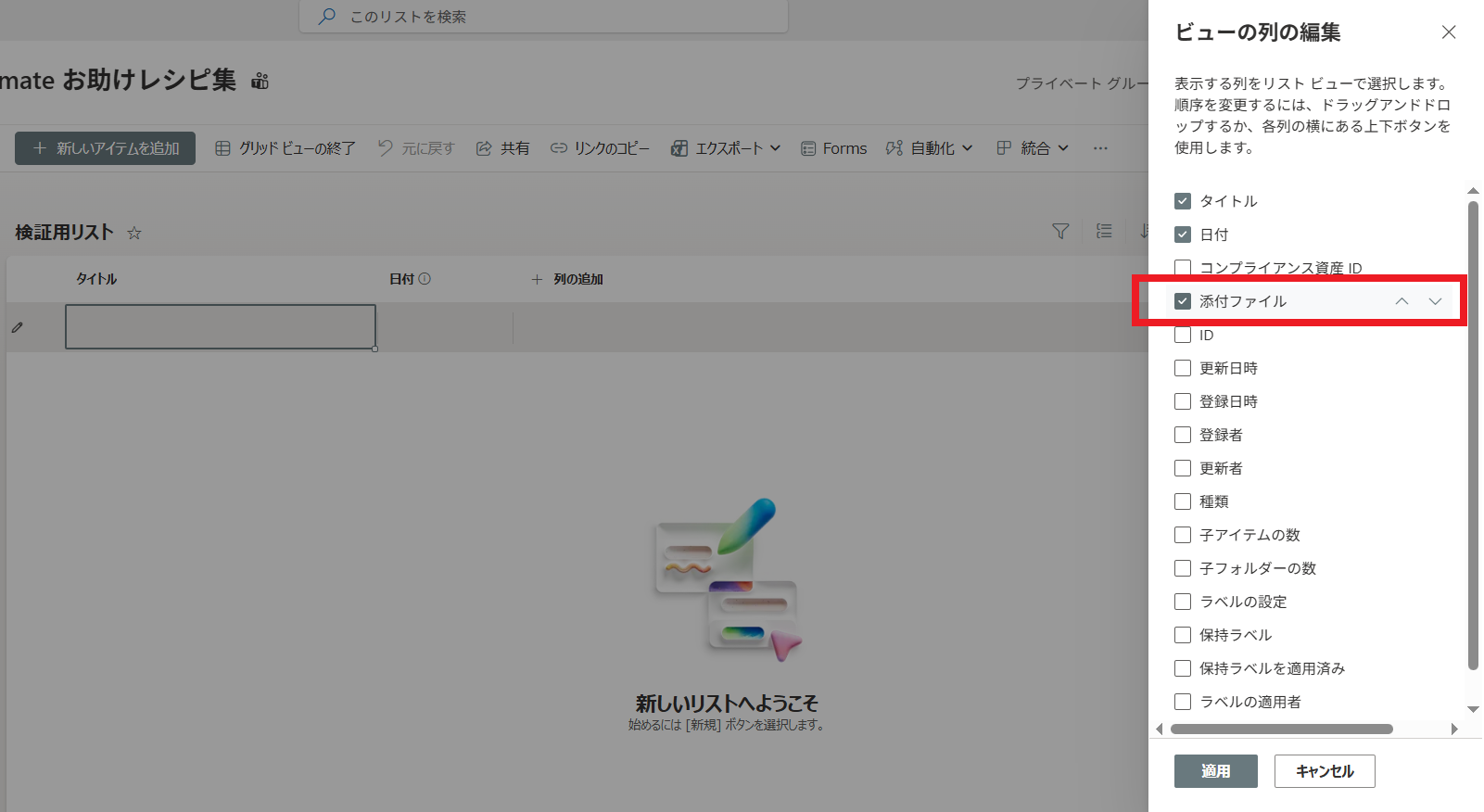Check the 種類 checkbox
The width and height of the screenshot is (1484, 812).
[x=1183, y=501]
